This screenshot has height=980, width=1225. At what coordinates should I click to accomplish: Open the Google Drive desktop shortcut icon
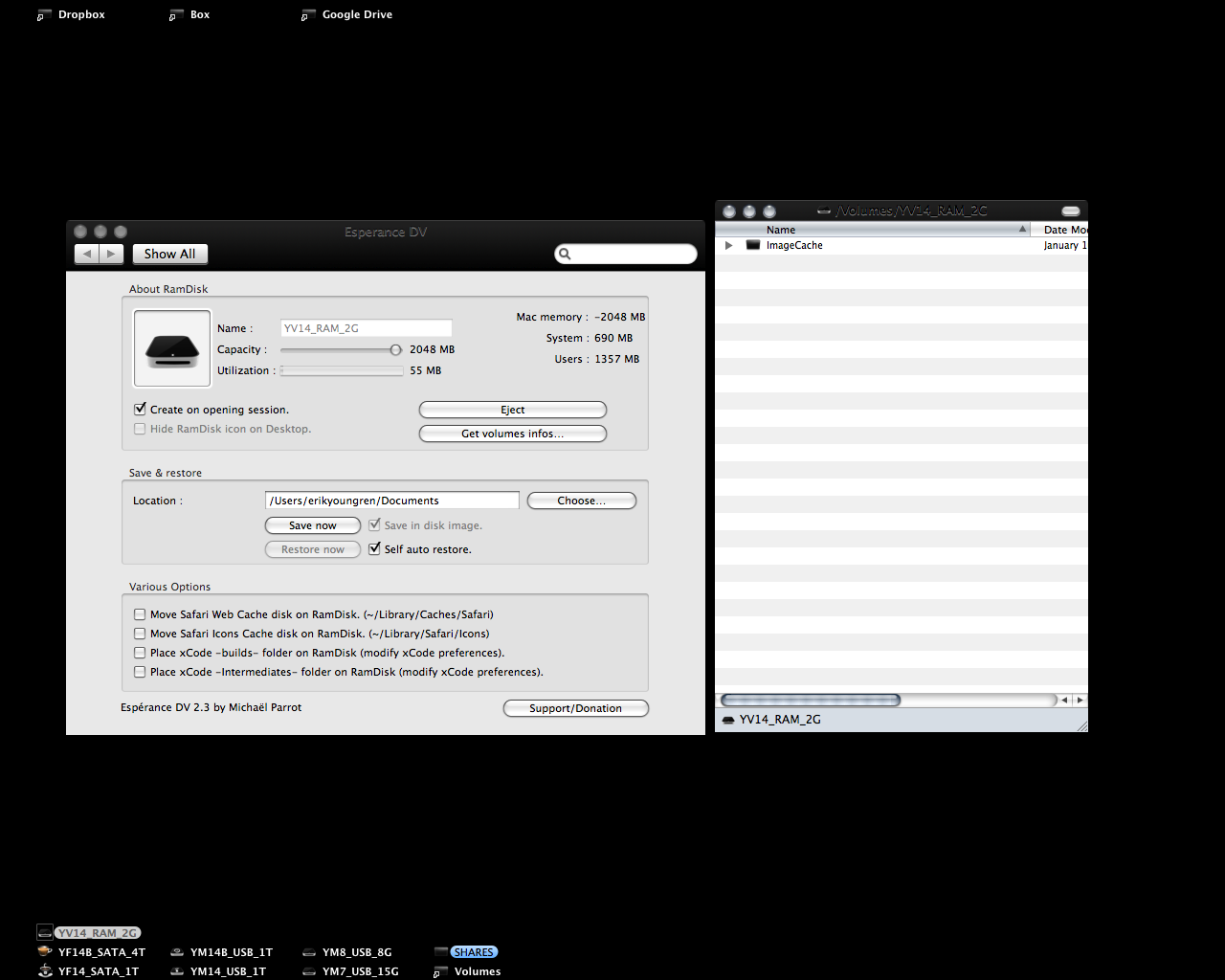[308, 15]
